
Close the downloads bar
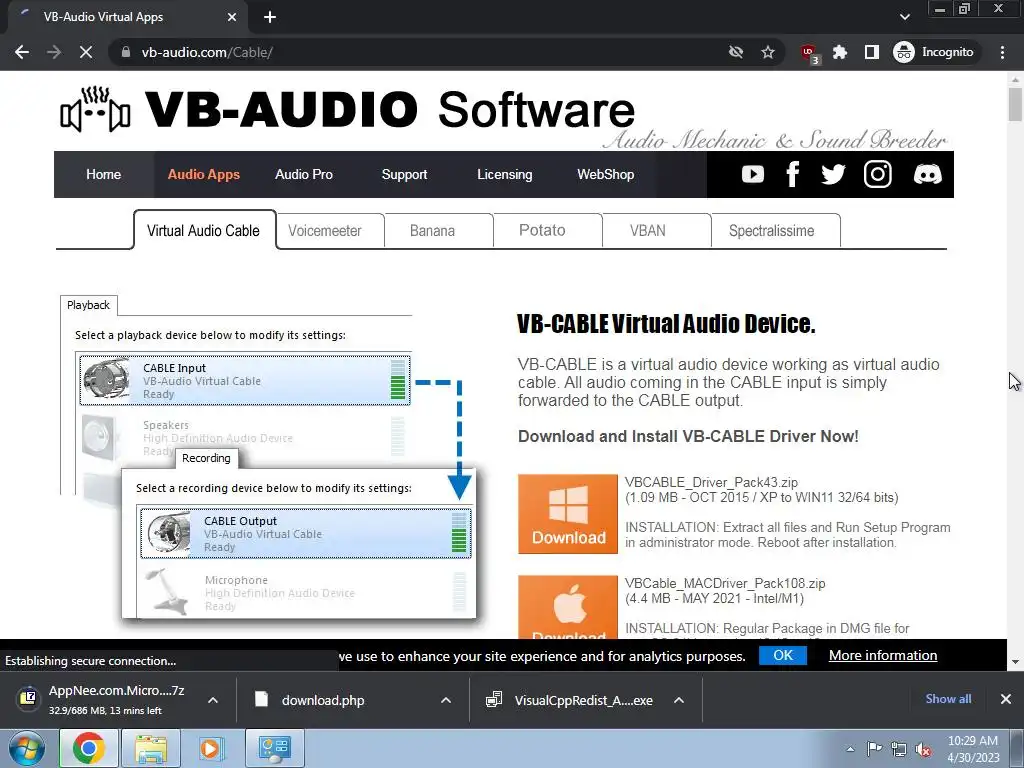1006,699
